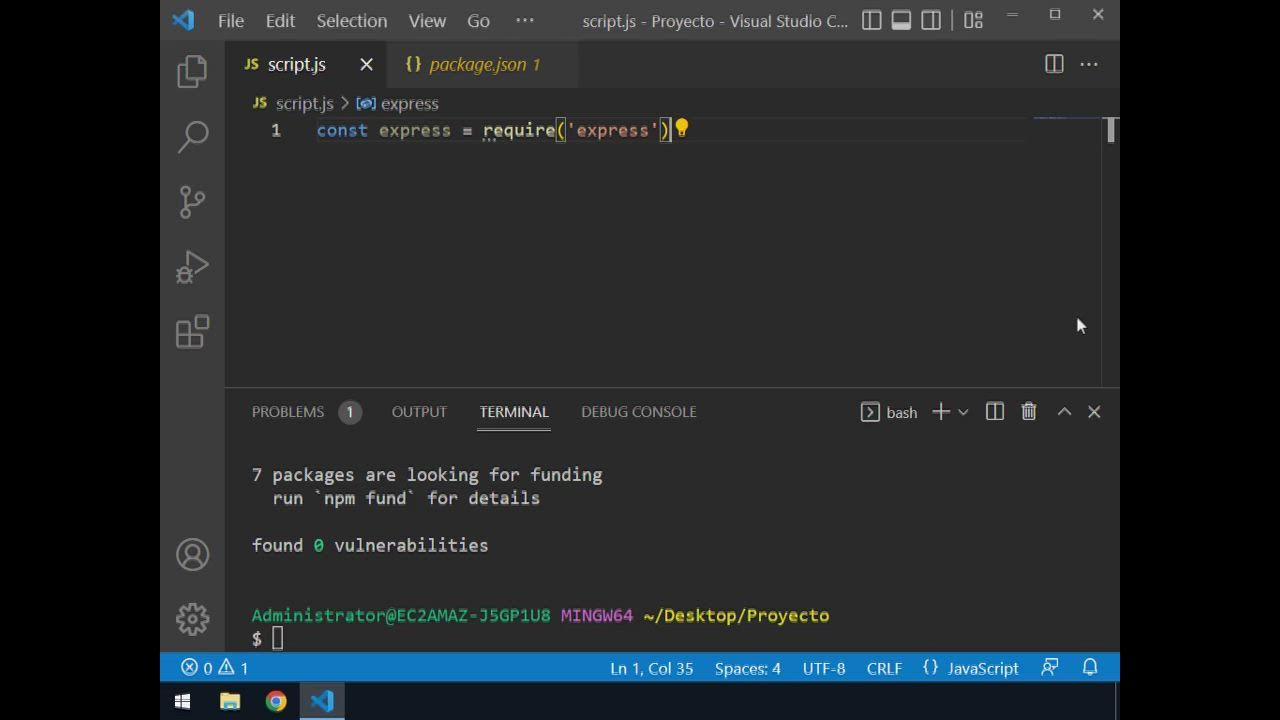The width and height of the screenshot is (1280, 720).
Task: Maximize the panel size chevron
Action: tap(1064, 412)
